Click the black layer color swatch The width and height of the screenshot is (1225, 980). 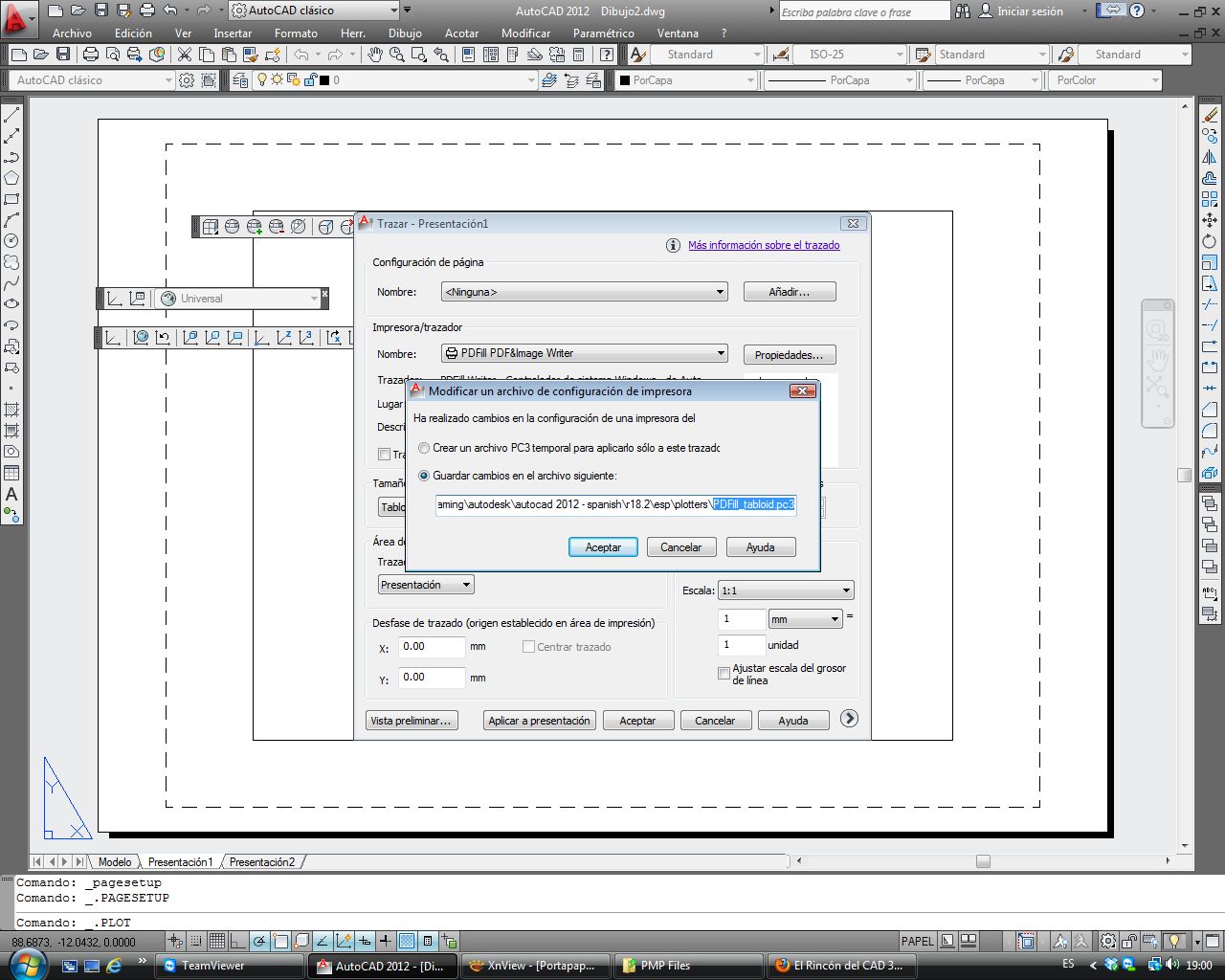[324, 80]
